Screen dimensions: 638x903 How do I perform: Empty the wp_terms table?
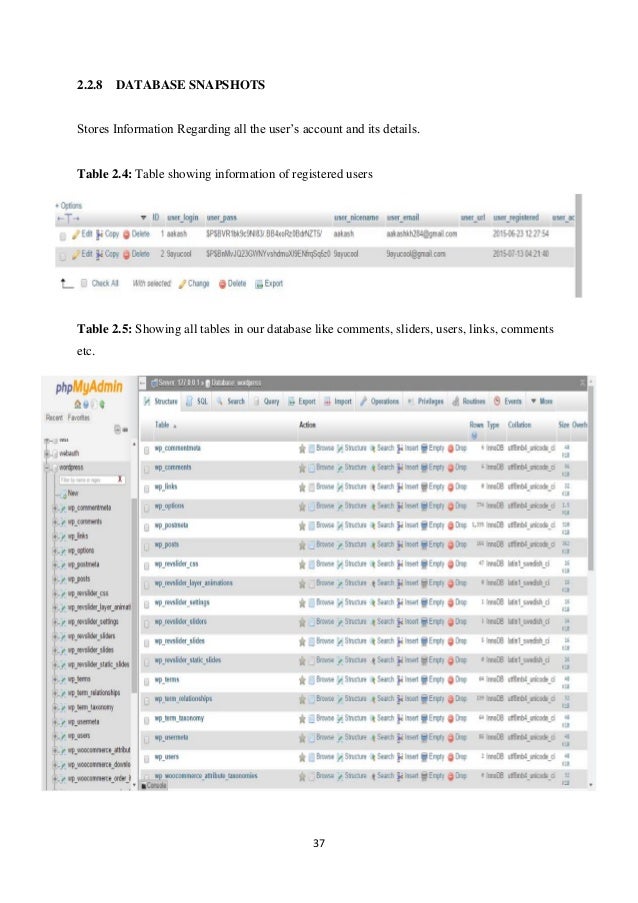(432, 680)
